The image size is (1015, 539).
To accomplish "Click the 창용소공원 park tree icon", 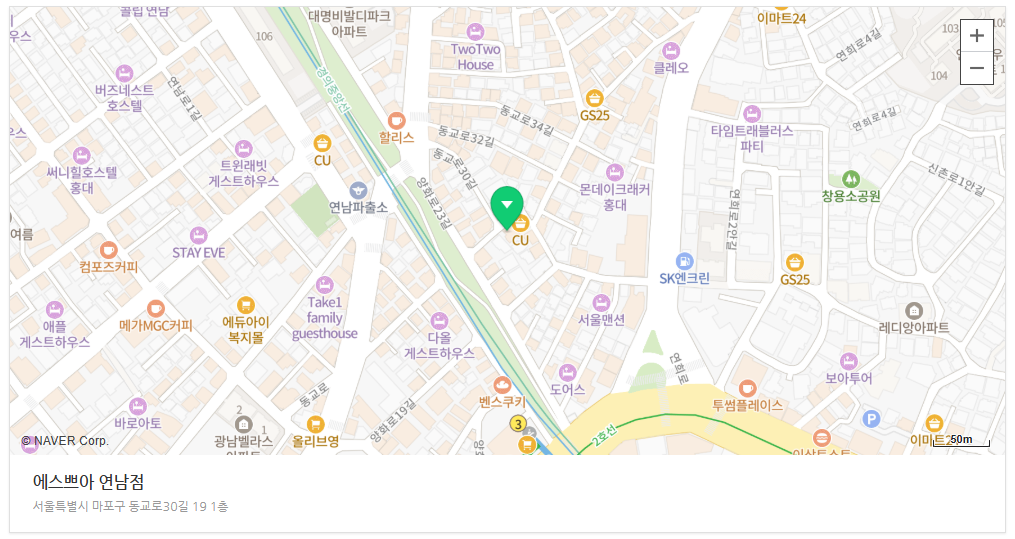I will point(851,178).
